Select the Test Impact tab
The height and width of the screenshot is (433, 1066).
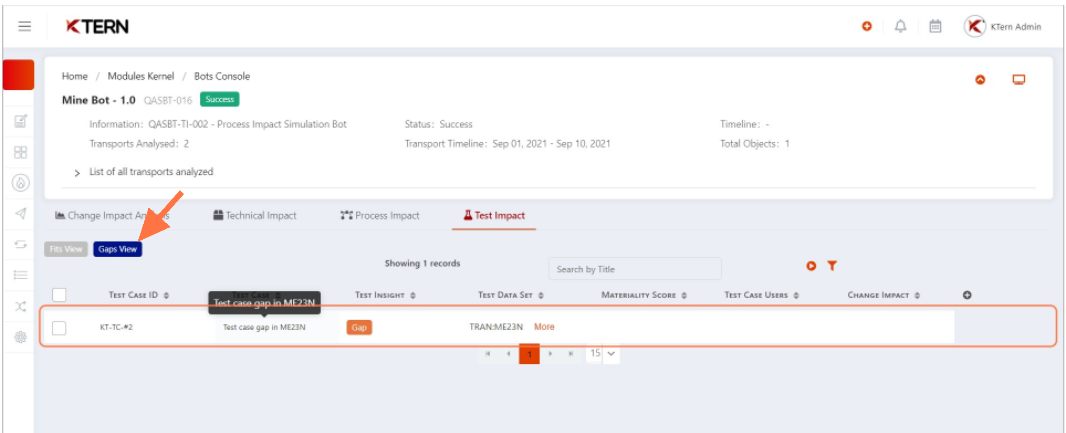click(494, 215)
